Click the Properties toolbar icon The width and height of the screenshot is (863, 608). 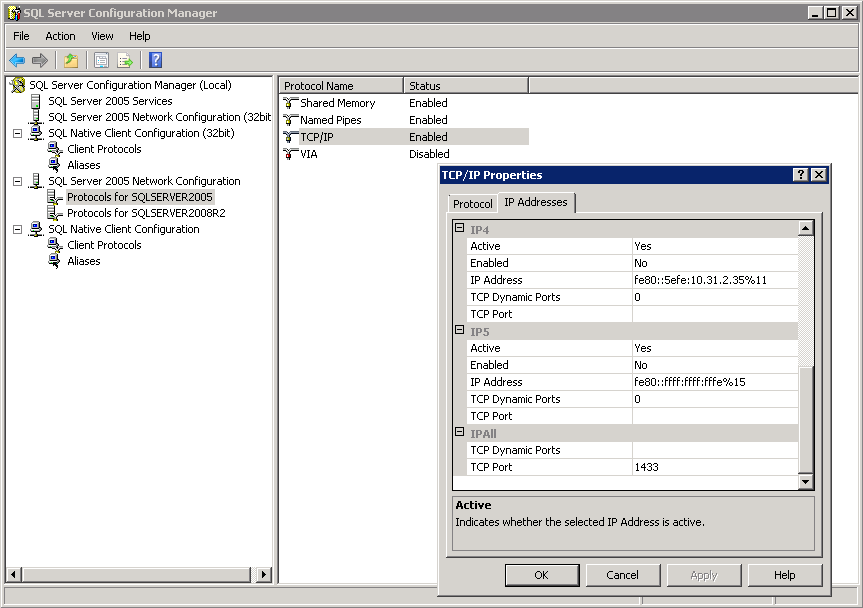point(101,60)
